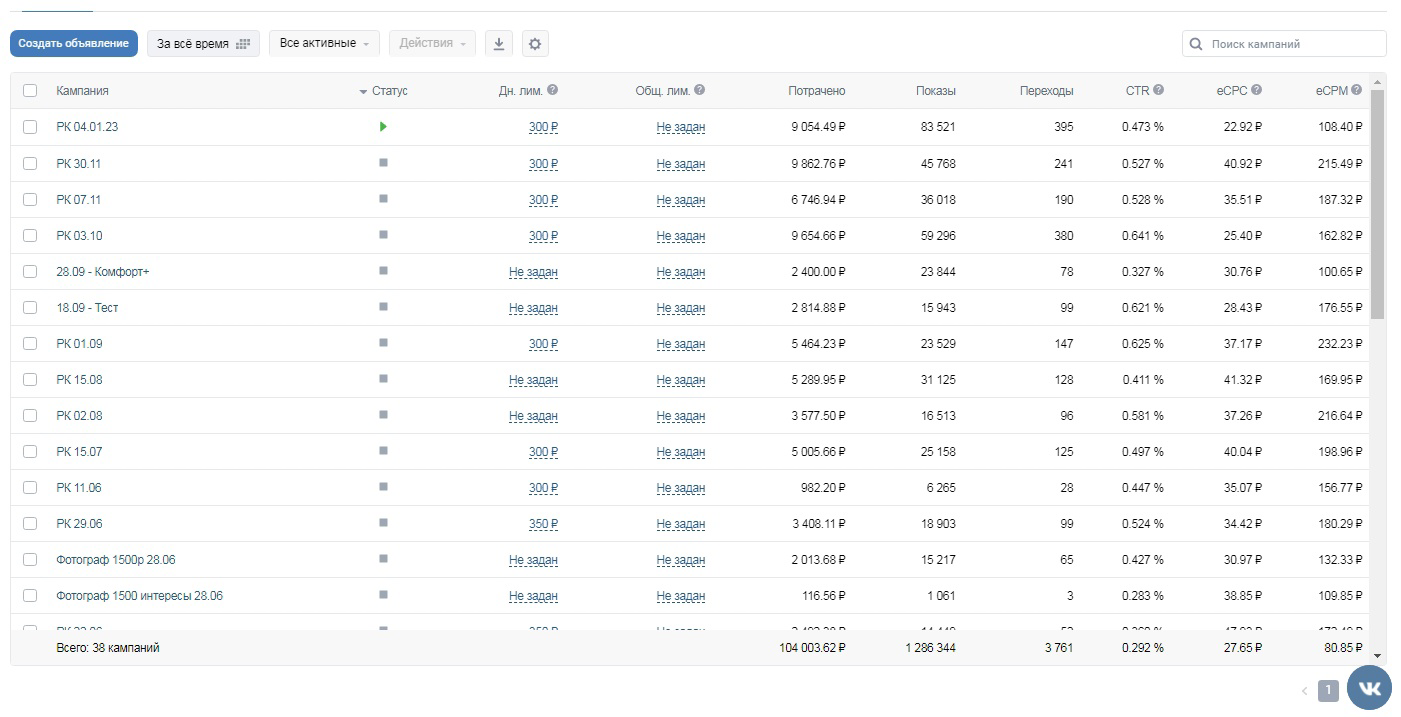Sort table by Показы column header
This screenshot has height=717, width=1401.
[935, 91]
